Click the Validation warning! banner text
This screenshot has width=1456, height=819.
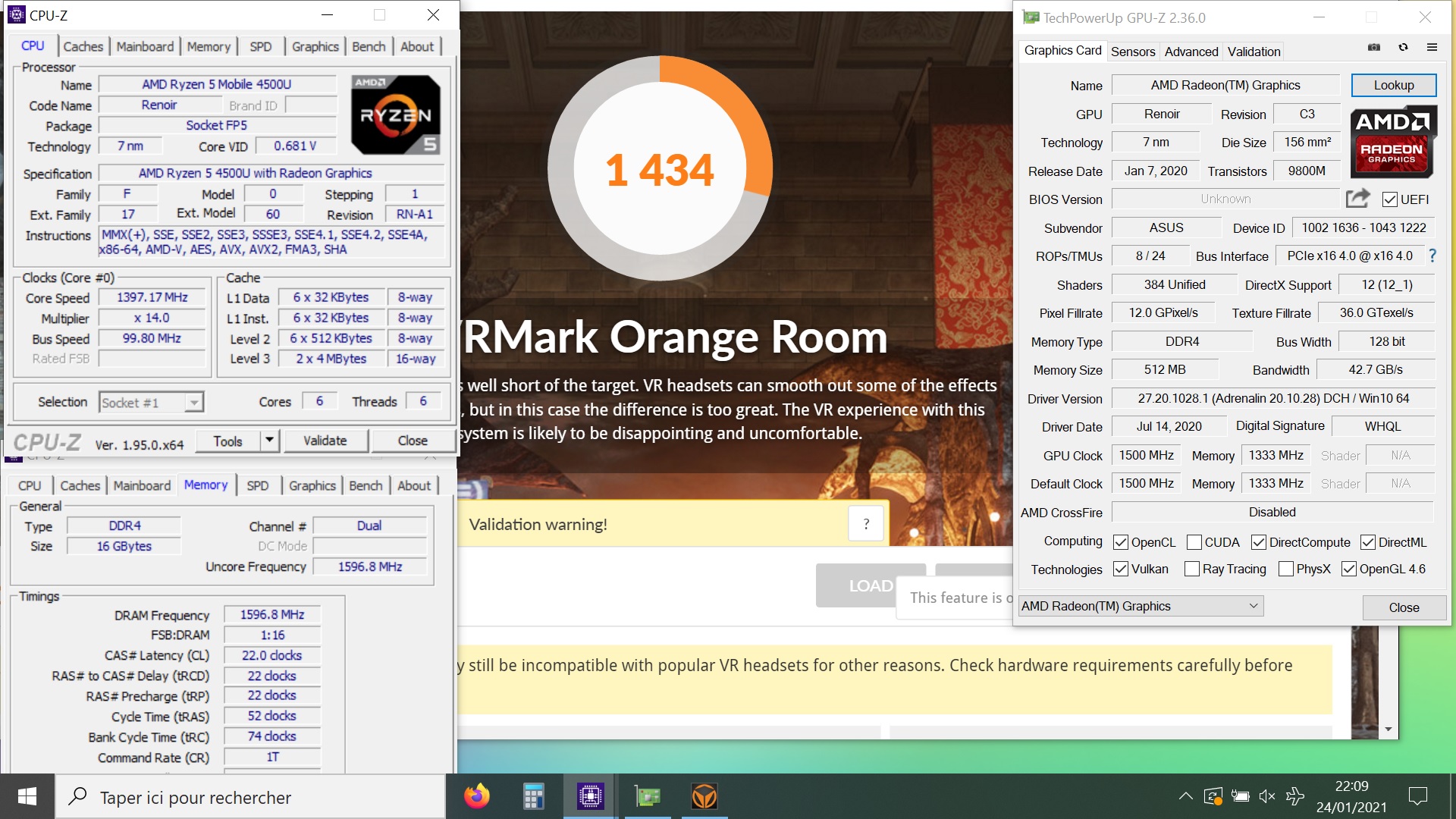pyautogui.click(x=538, y=524)
